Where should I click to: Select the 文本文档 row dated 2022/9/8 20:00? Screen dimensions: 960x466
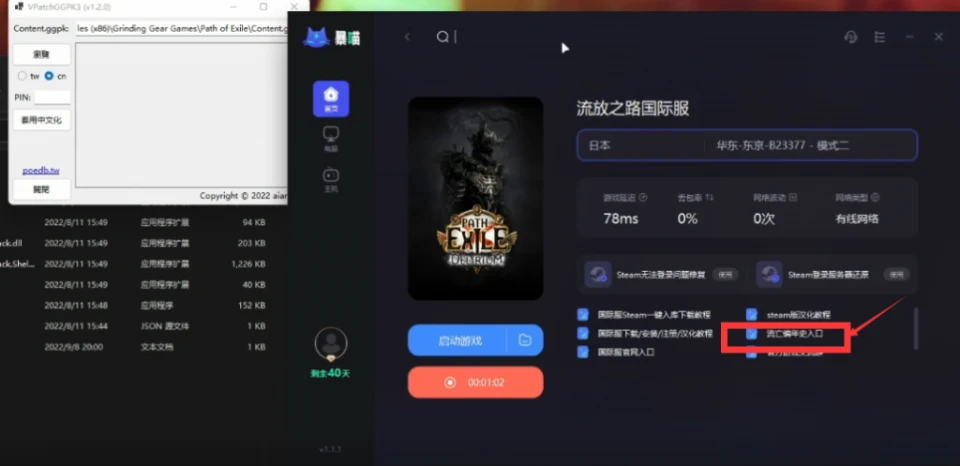(x=133, y=347)
